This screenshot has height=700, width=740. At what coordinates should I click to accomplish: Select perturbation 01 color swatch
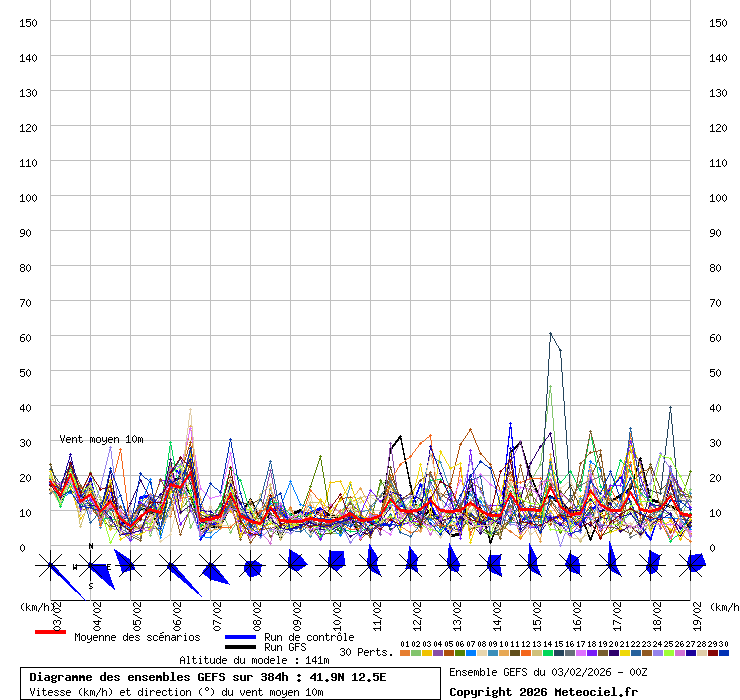click(x=404, y=653)
